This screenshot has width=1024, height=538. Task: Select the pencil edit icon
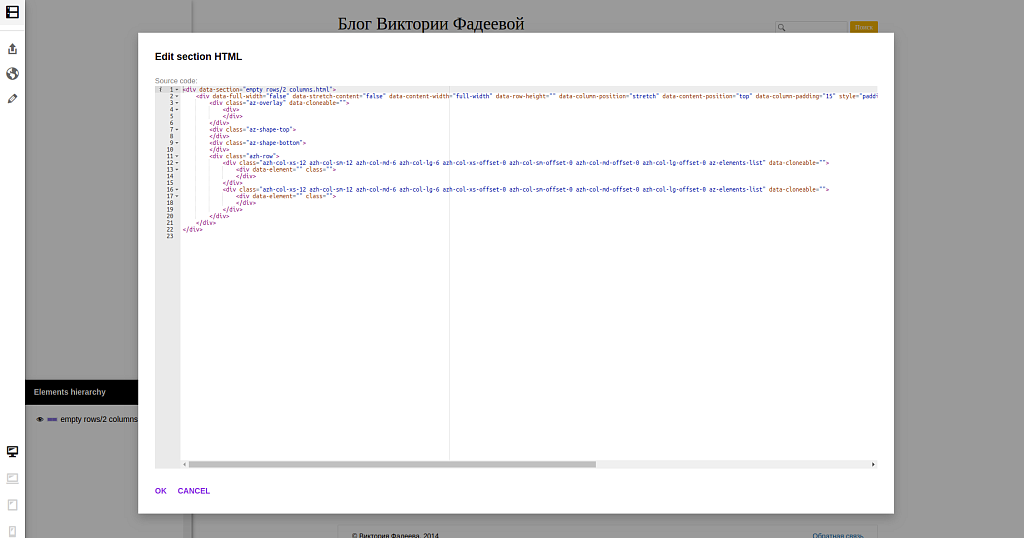[x=12, y=98]
